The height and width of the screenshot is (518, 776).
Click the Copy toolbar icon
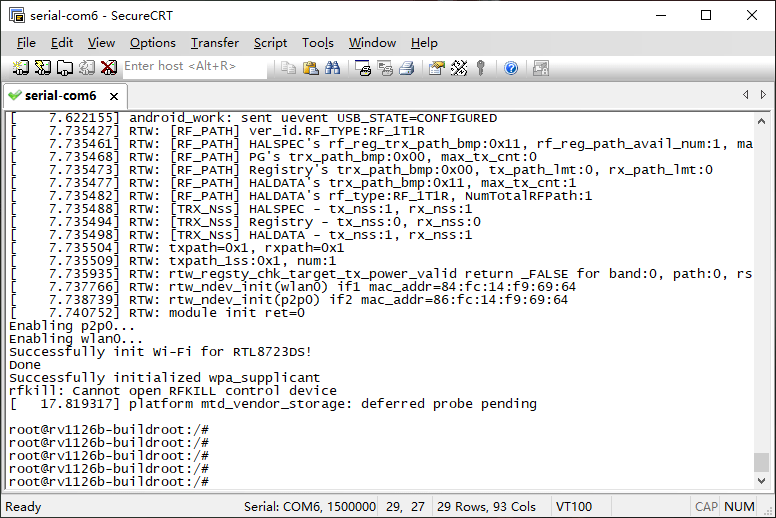coord(288,68)
